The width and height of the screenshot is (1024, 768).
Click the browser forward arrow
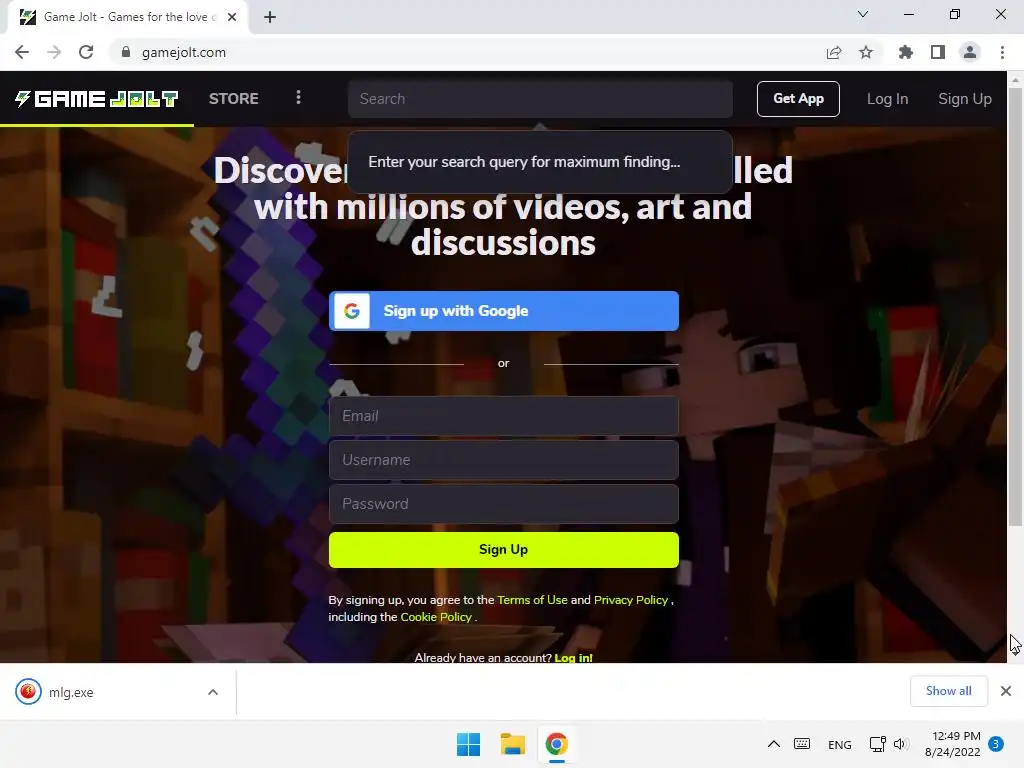pyautogui.click(x=54, y=52)
